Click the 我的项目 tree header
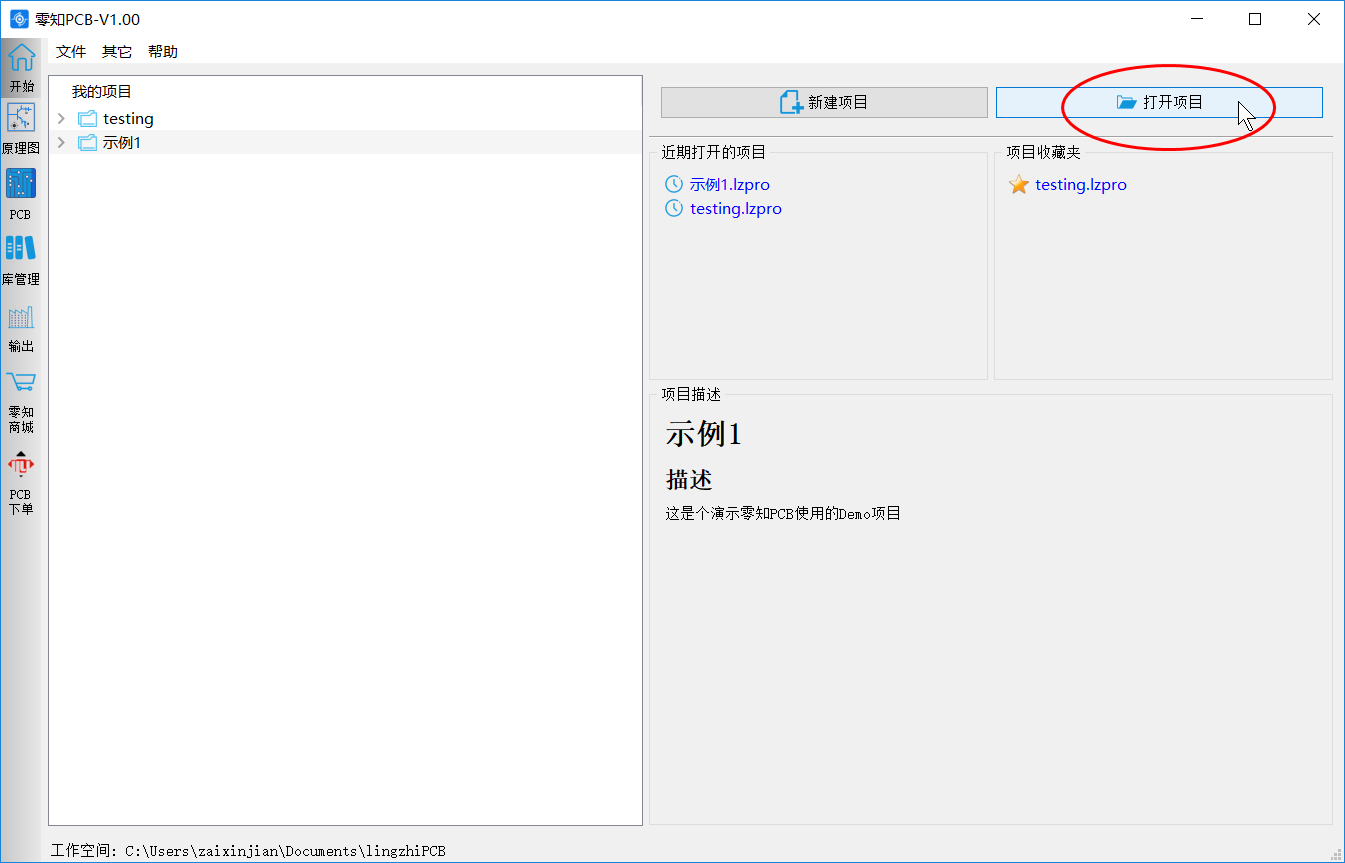This screenshot has height=863, width=1345. [102, 92]
